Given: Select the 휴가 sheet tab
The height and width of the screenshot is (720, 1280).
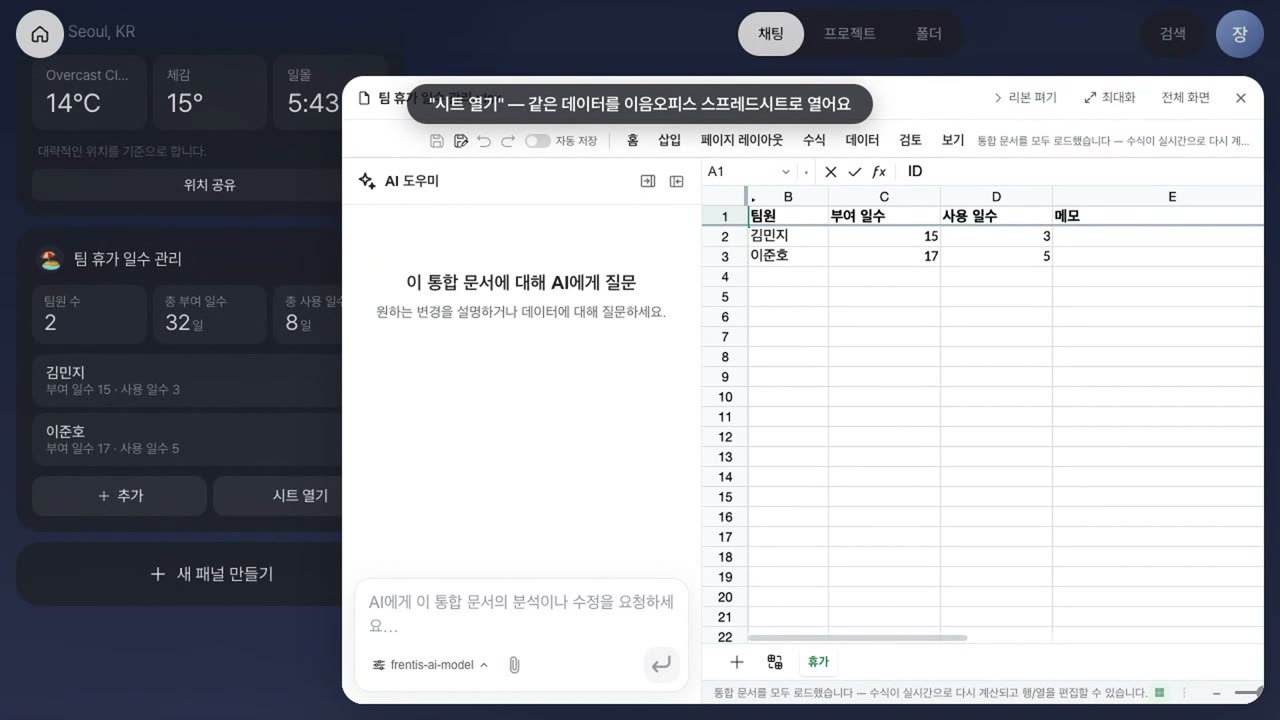Looking at the screenshot, I should [819, 662].
